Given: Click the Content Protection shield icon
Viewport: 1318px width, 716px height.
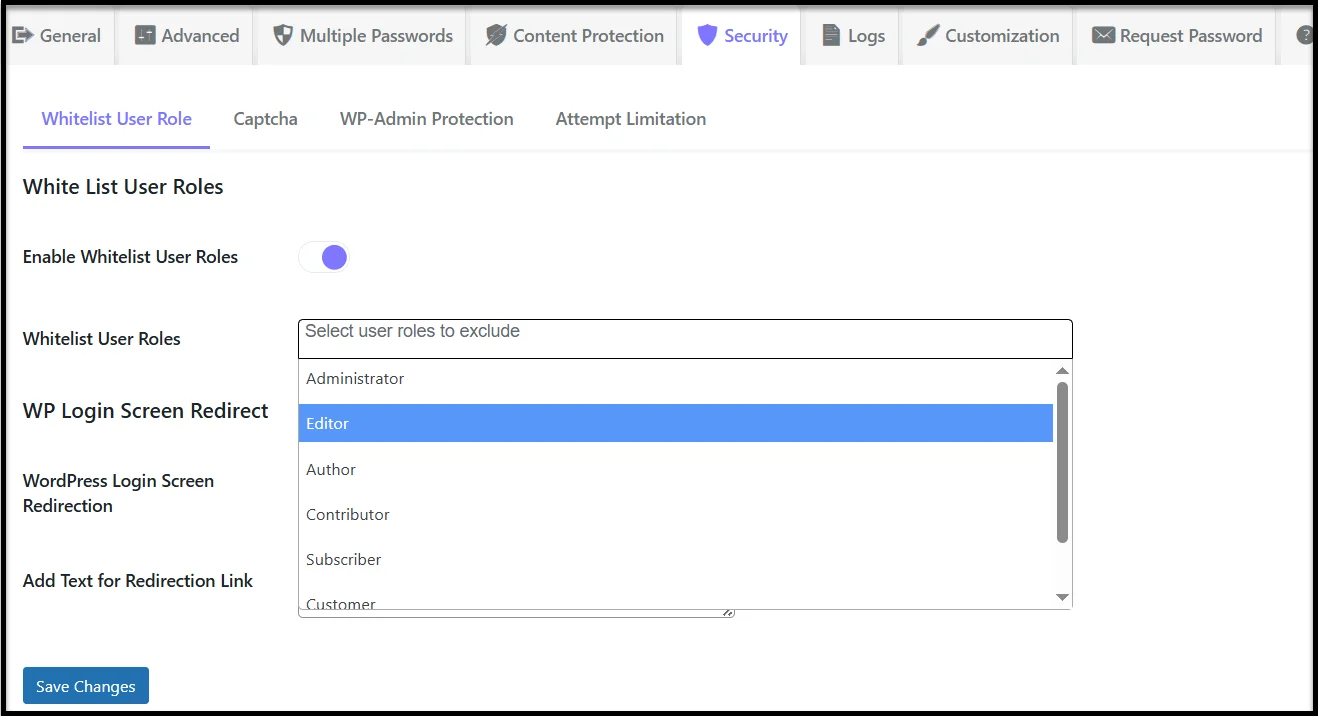Looking at the screenshot, I should coord(495,35).
